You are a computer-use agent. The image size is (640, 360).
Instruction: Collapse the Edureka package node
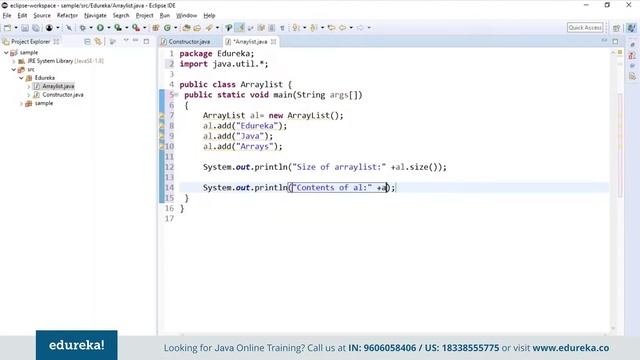point(21,78)
